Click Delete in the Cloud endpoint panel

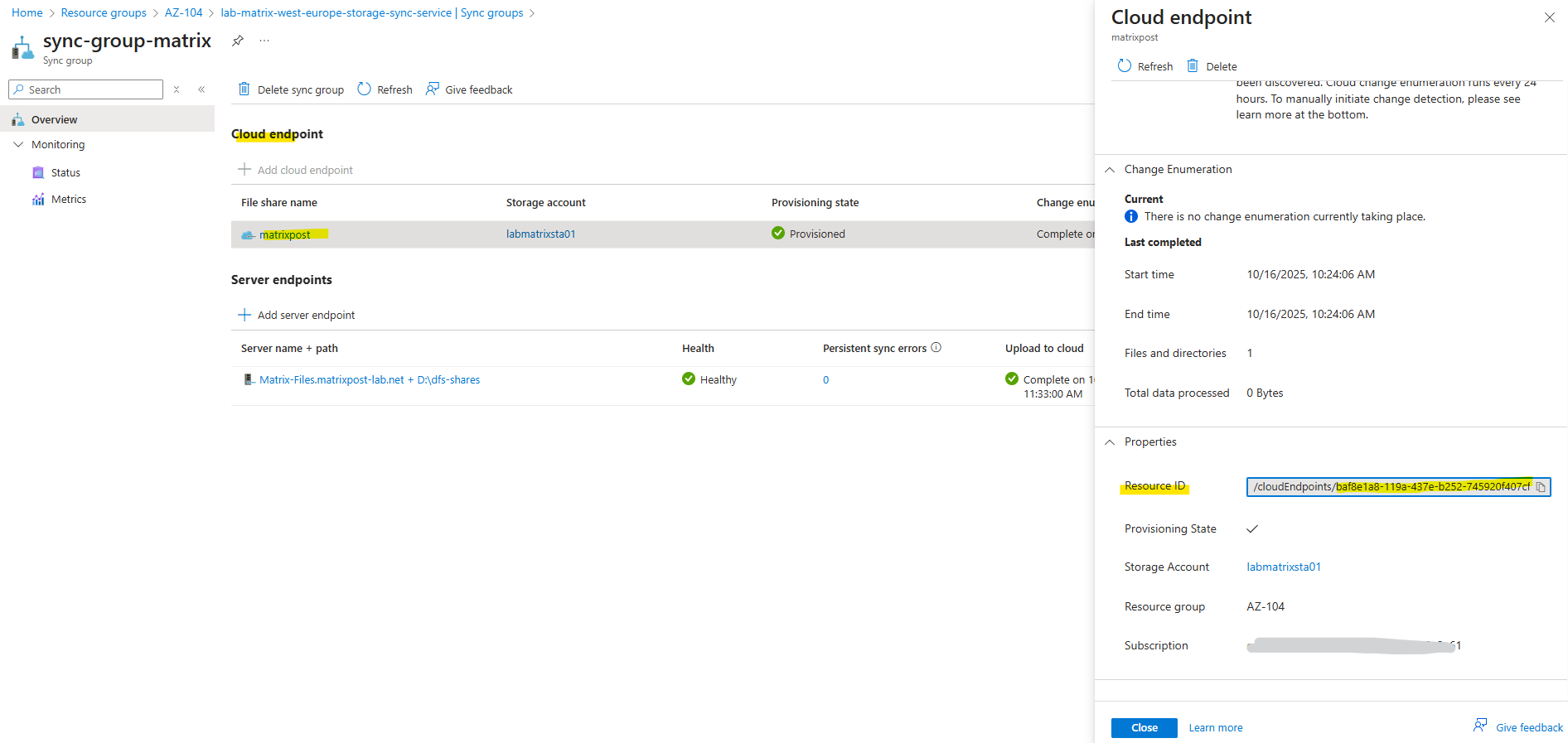[1212, 66]
